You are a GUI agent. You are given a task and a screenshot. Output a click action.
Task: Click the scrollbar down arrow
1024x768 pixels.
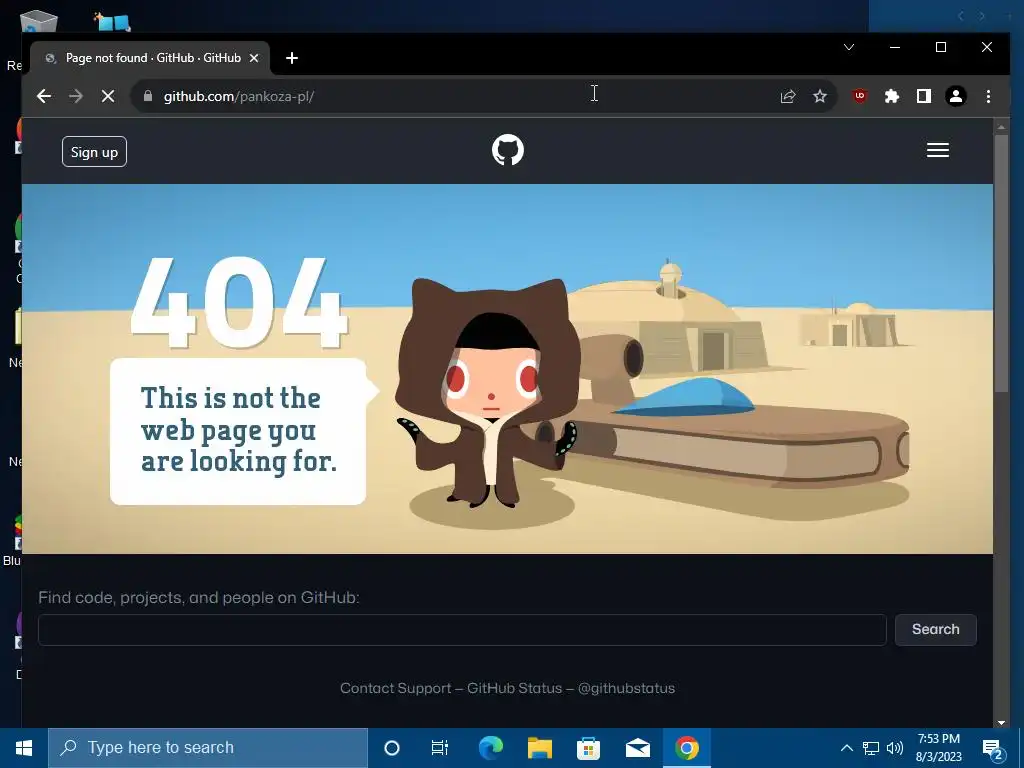(1001, 722)
